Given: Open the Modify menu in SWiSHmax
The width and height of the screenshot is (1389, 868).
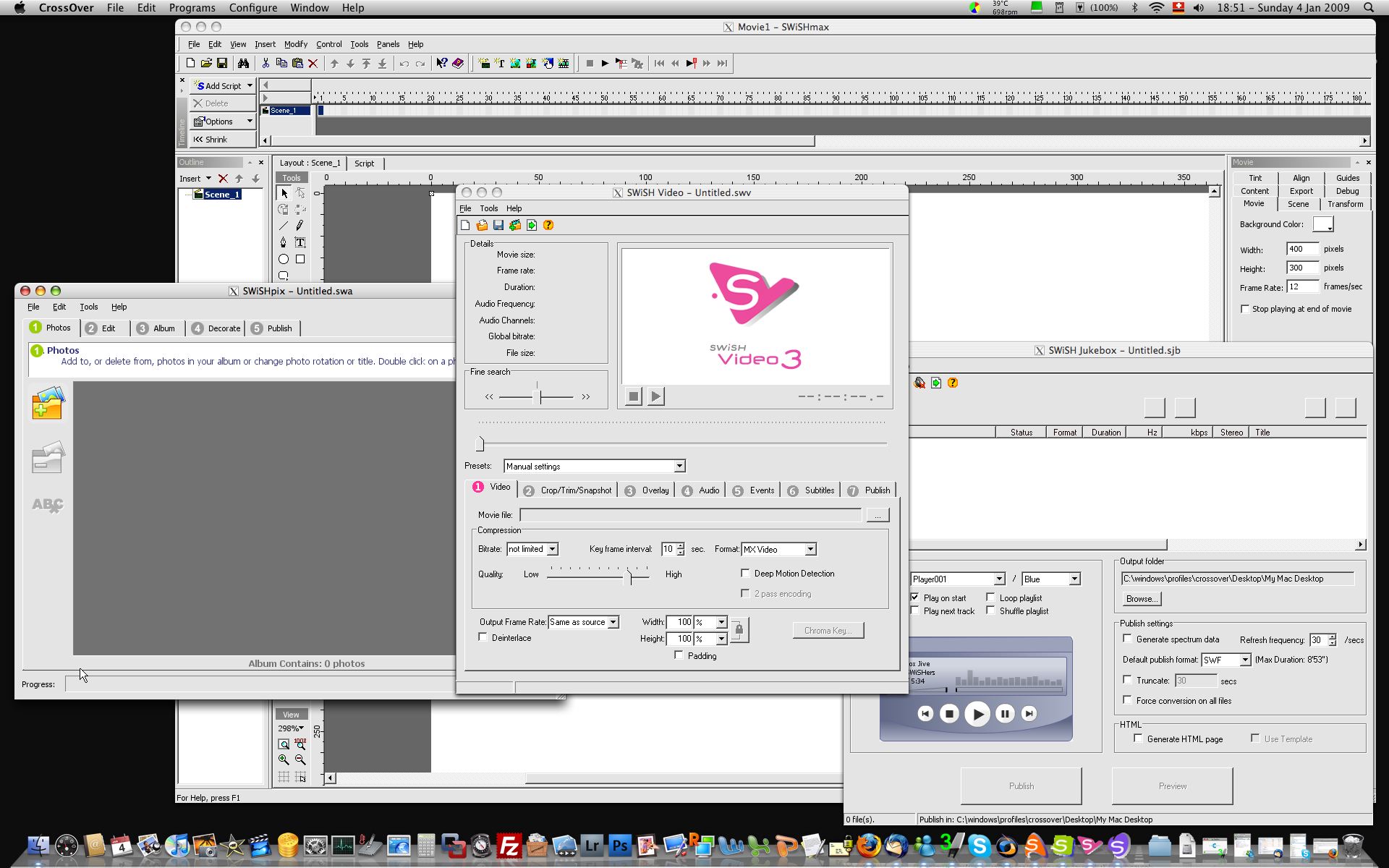Looking at the screenshot, I should (295, 44).
